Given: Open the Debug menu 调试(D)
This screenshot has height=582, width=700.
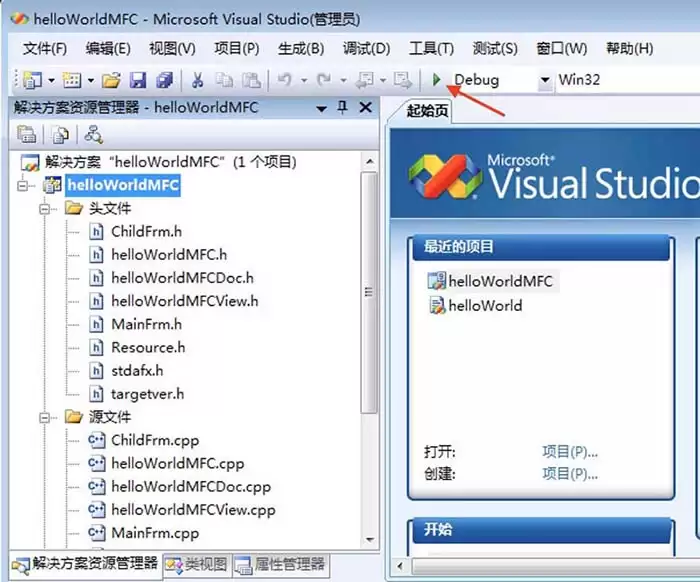Looking at the screenshot, I should coord(366,48).
